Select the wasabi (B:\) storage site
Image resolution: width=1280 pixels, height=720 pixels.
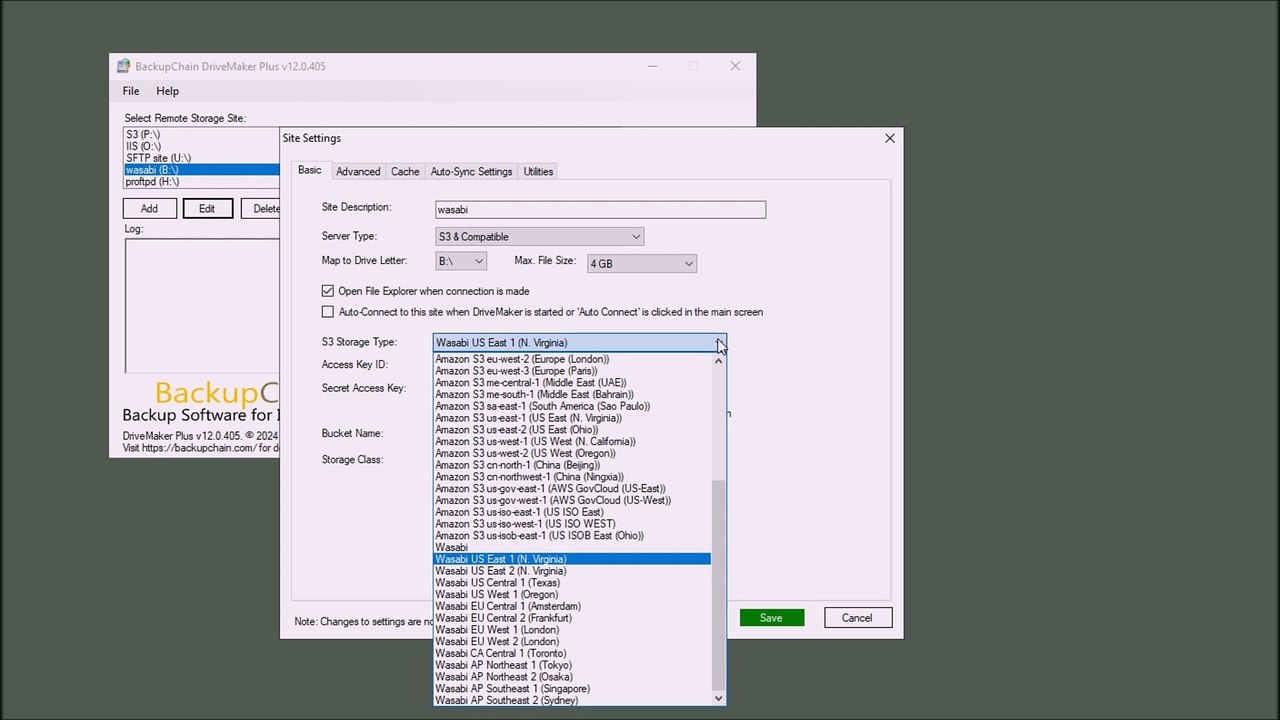click(x=201, y=170)
